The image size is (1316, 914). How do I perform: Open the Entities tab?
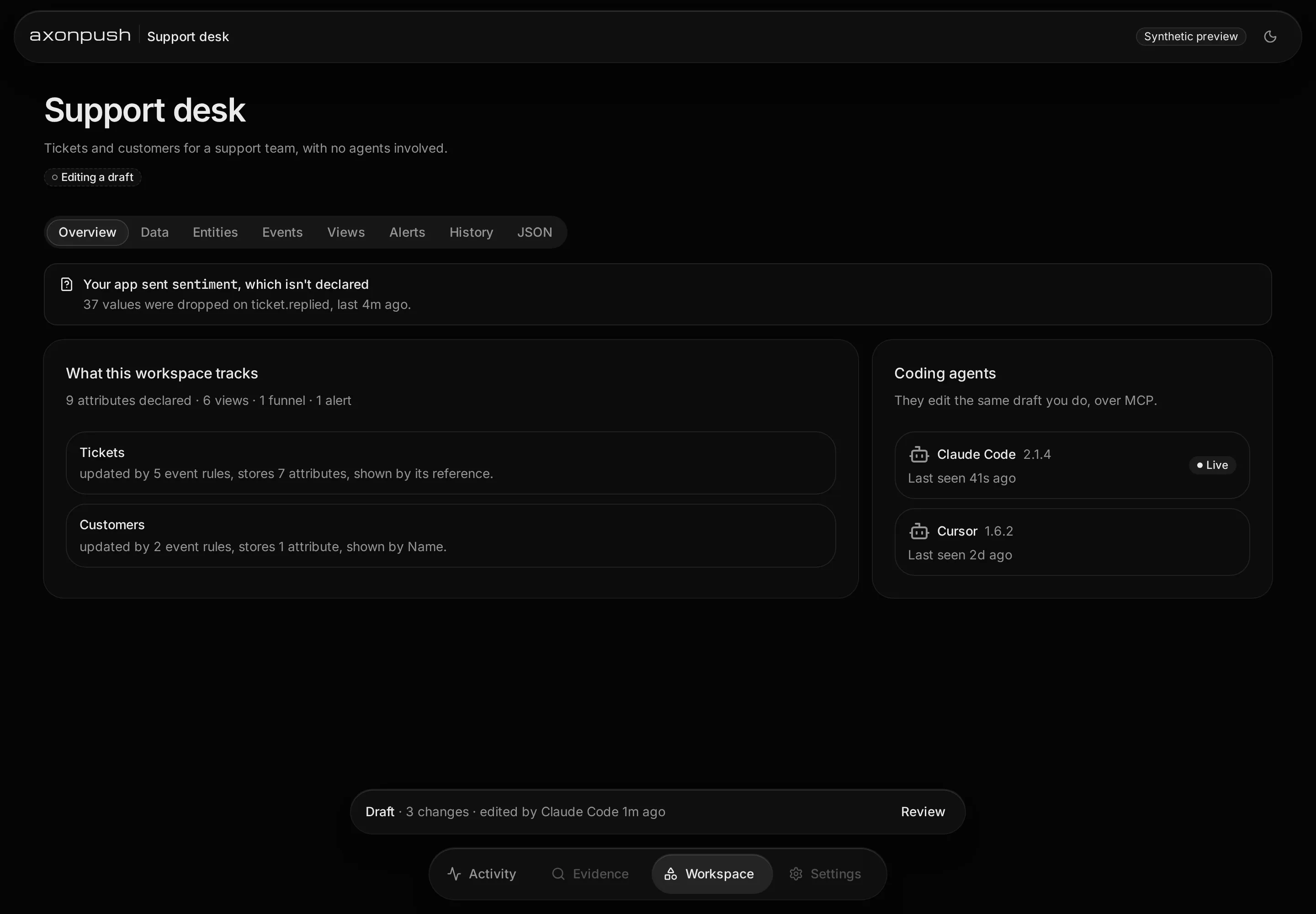click(x=215, y=232)
